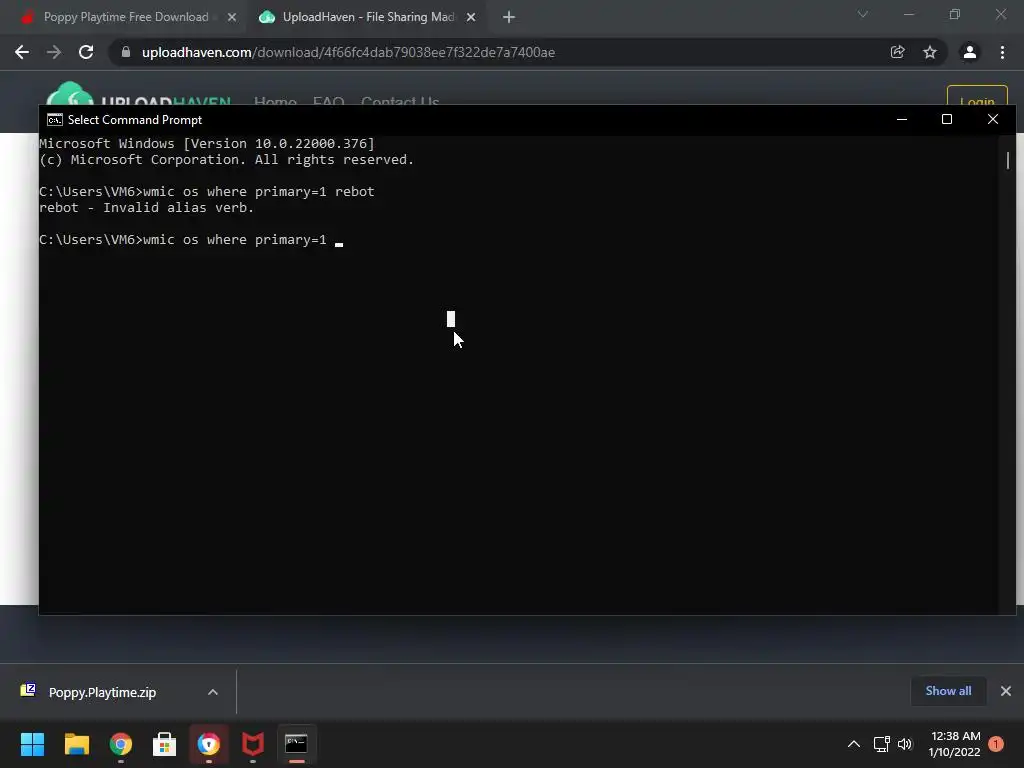
Task: Click the address bar padlock icon
Action: 126,52
